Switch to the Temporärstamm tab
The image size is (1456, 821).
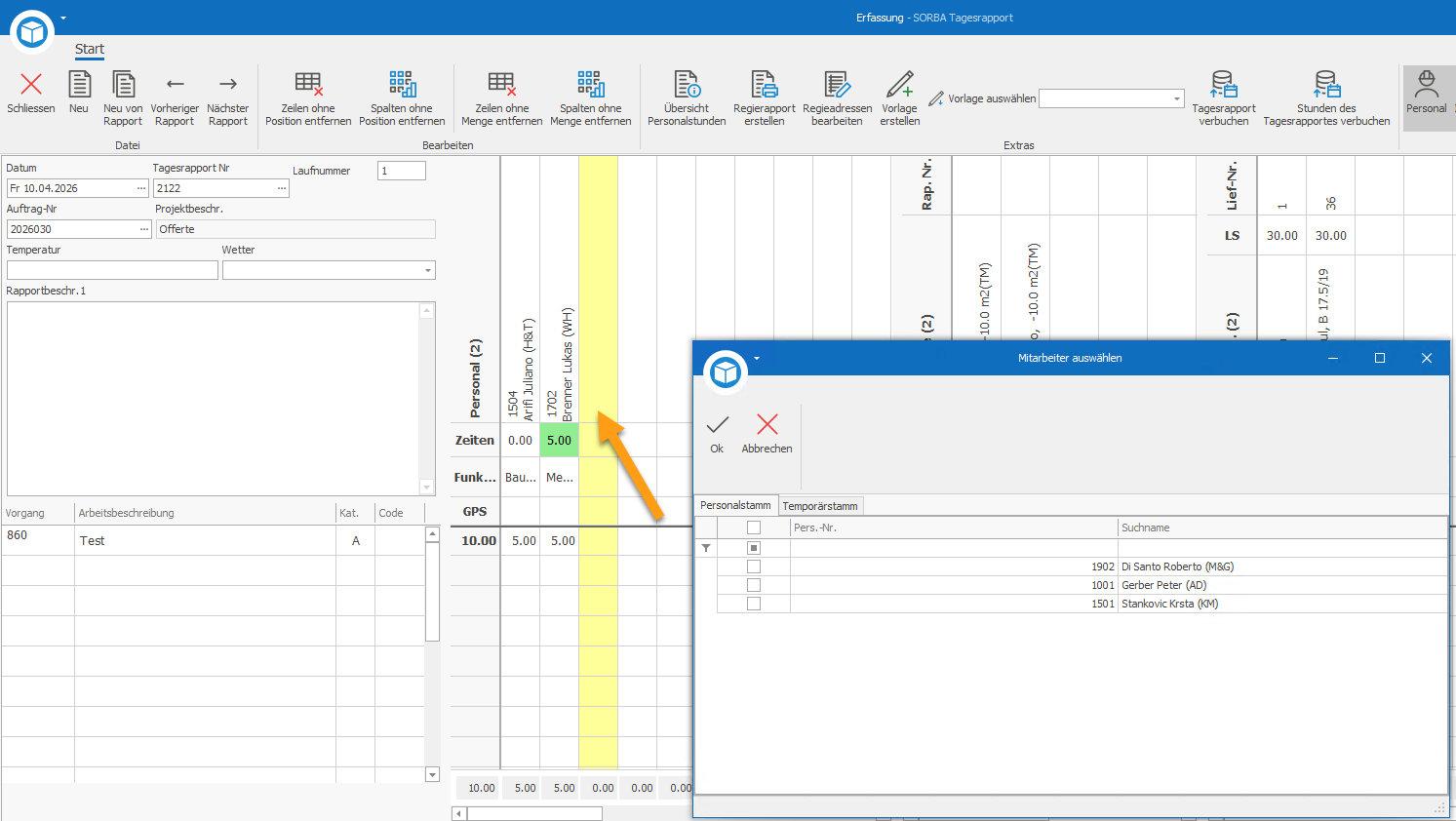(x=820, y=506)
